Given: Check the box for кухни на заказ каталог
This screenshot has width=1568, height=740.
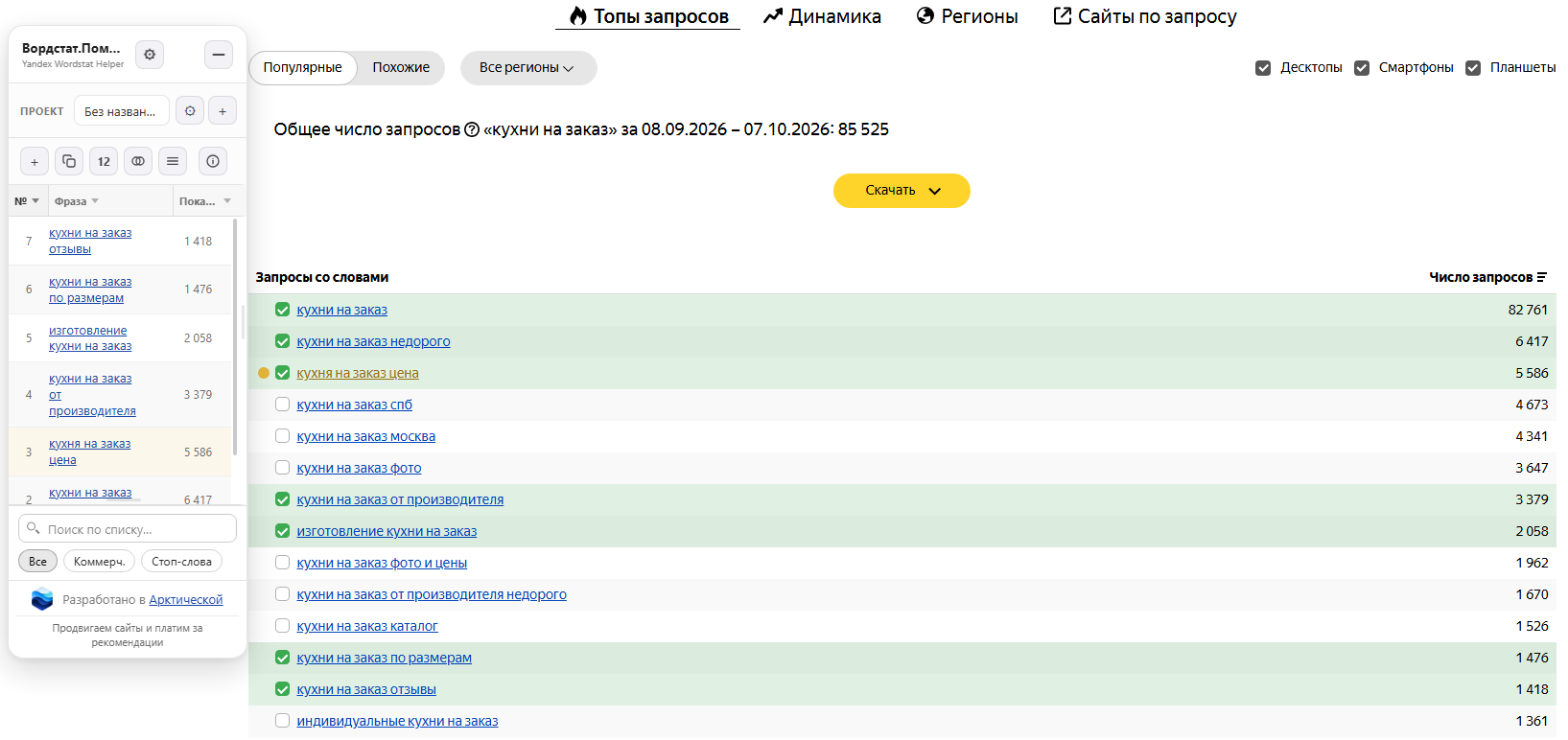Looking at the screenshot, I should 282,626.
